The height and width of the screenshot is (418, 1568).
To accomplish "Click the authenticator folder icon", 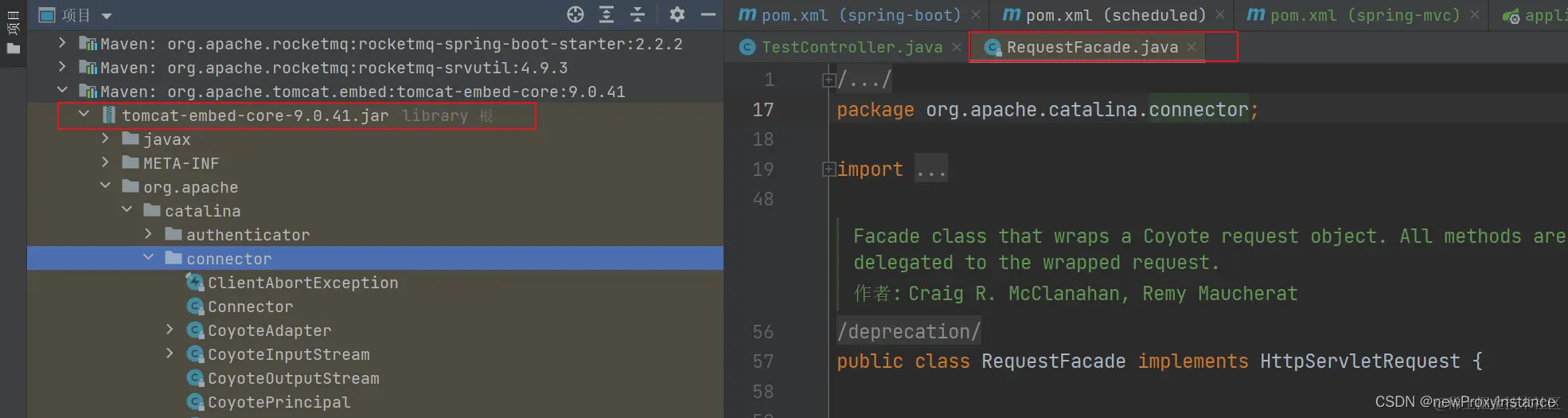I will 174,234.
